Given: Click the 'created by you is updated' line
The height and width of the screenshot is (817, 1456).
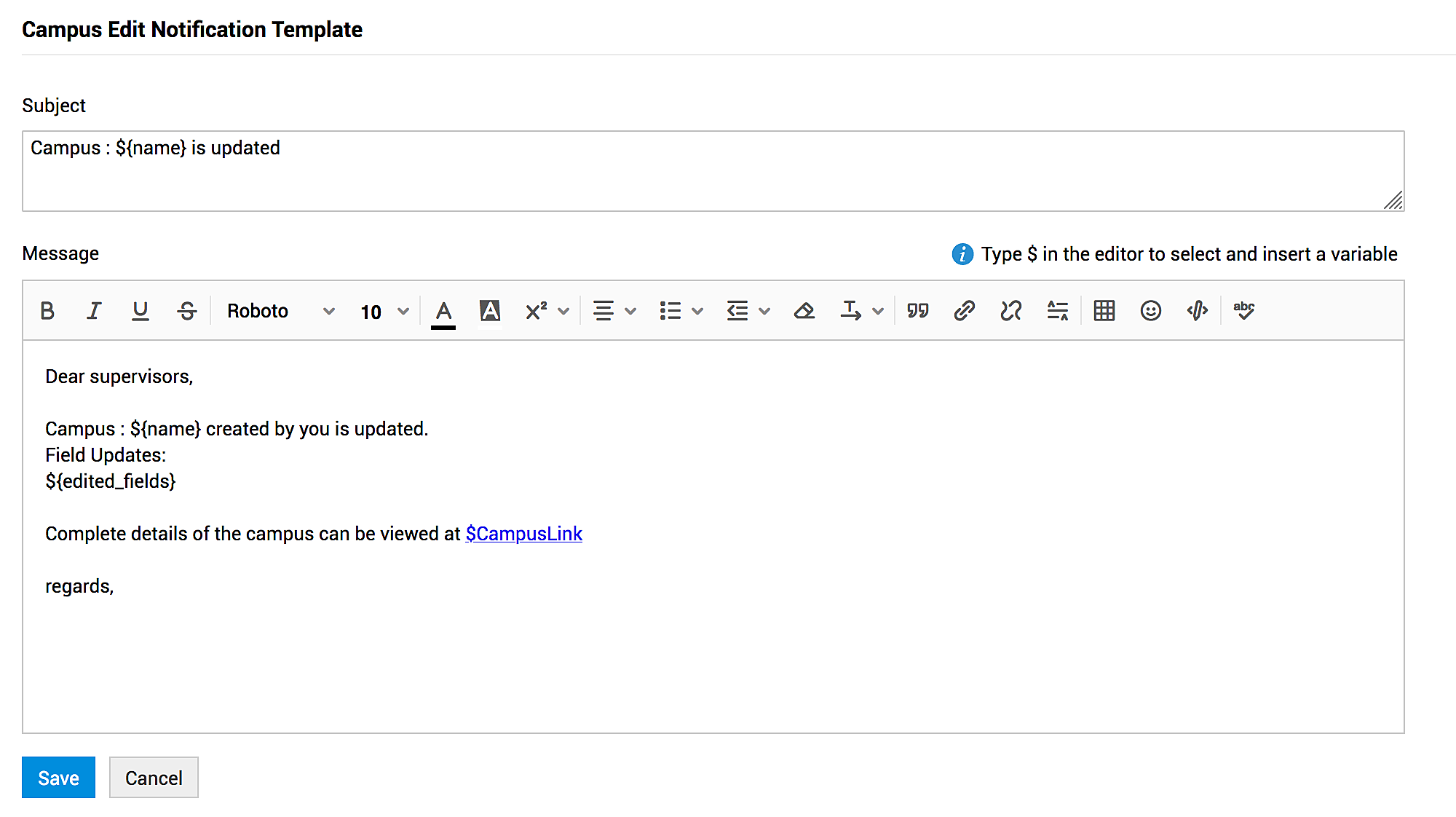Looking at the screenshot, I should pyautogui.click(x=237, y=429).
